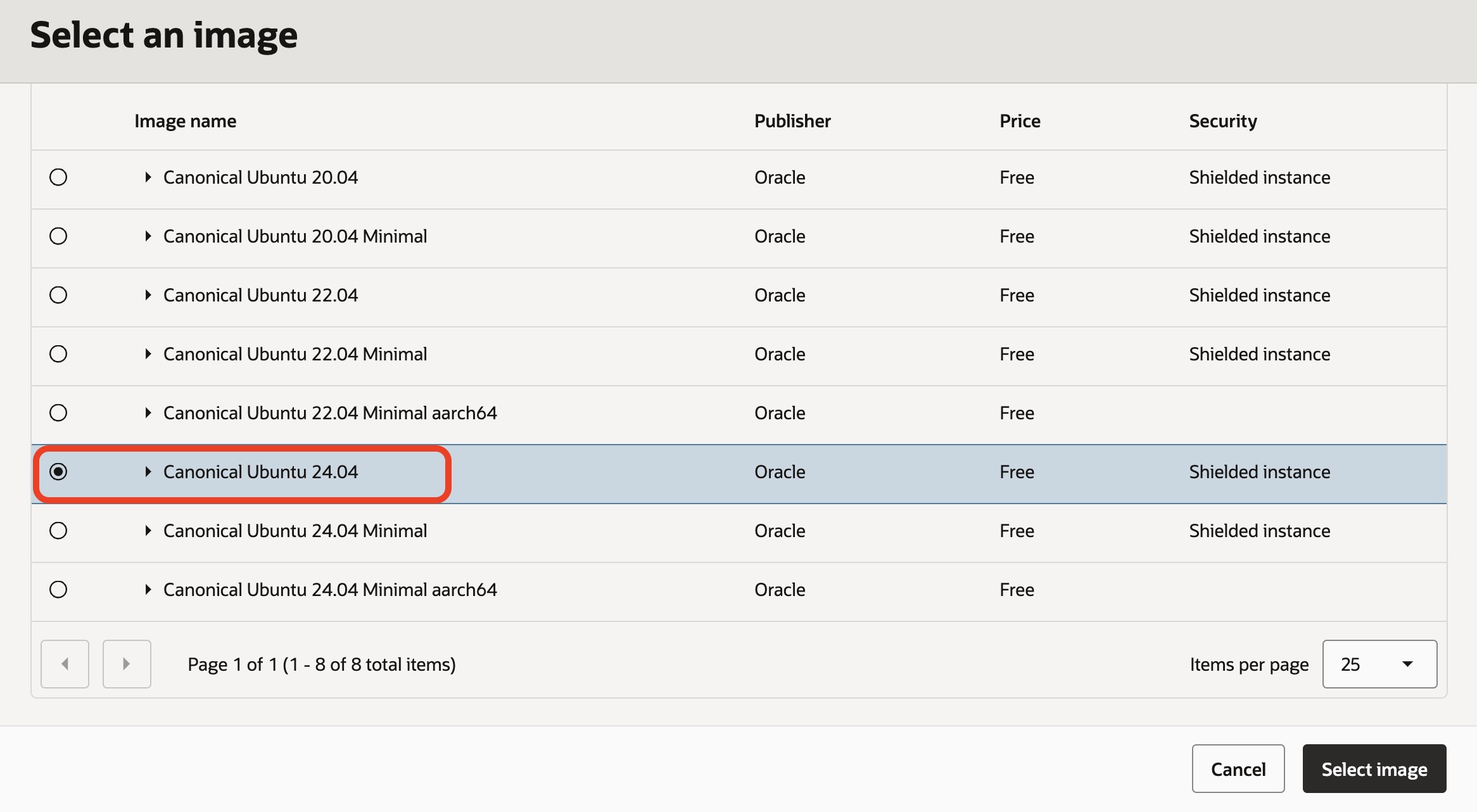Click the Canonical Ubuntu 24.04 Minimal name
The image size is (1477, 812).
295,531
